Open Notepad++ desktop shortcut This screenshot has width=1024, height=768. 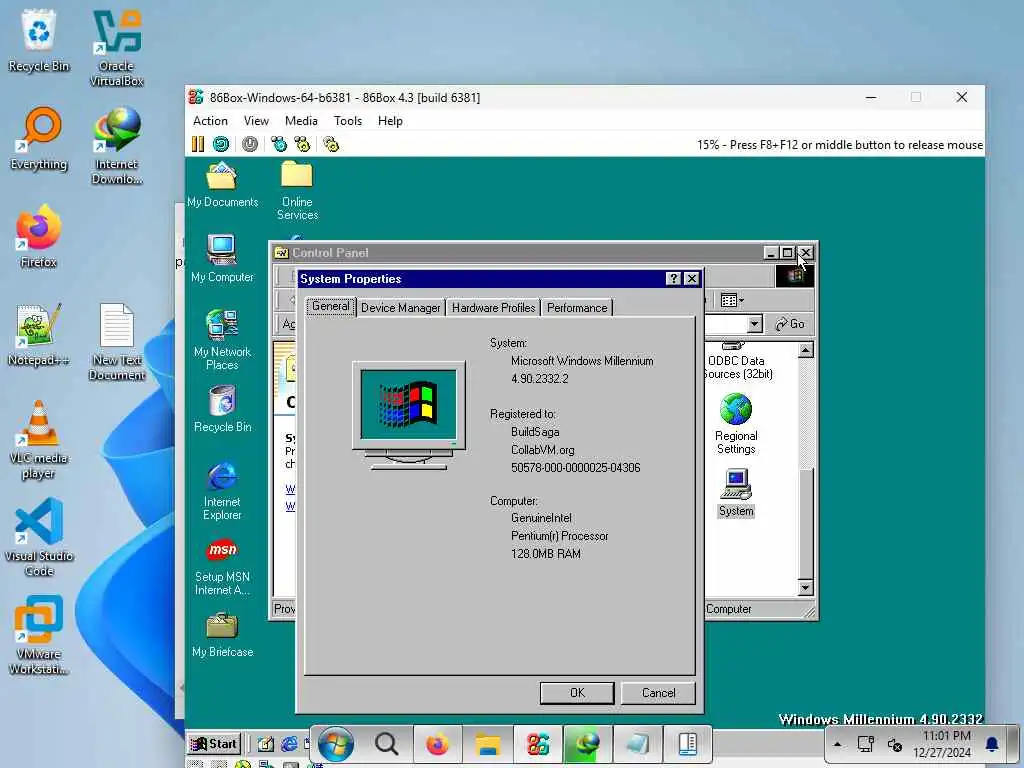point(39,335)
